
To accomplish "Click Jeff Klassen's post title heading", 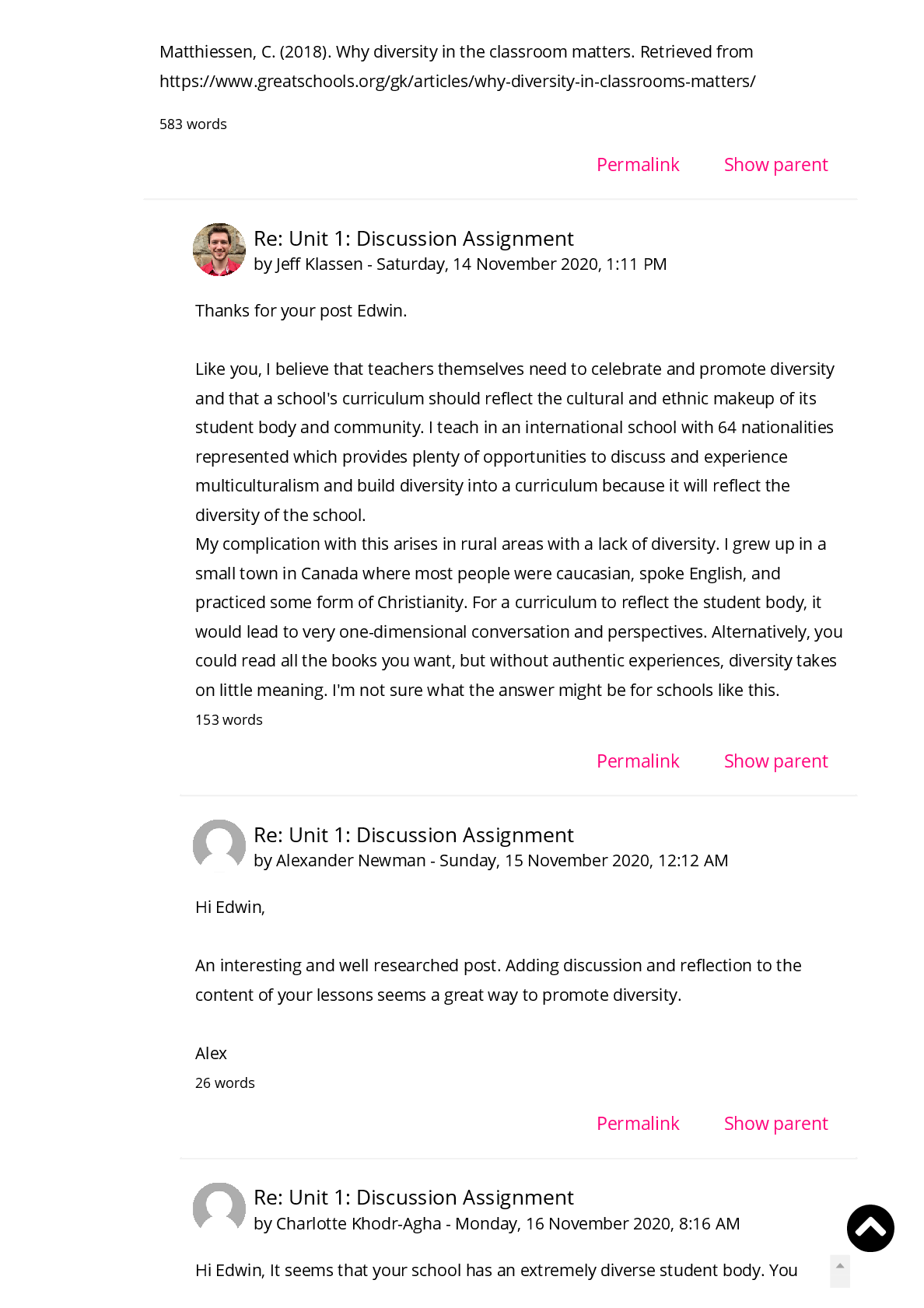I will 414,239.
